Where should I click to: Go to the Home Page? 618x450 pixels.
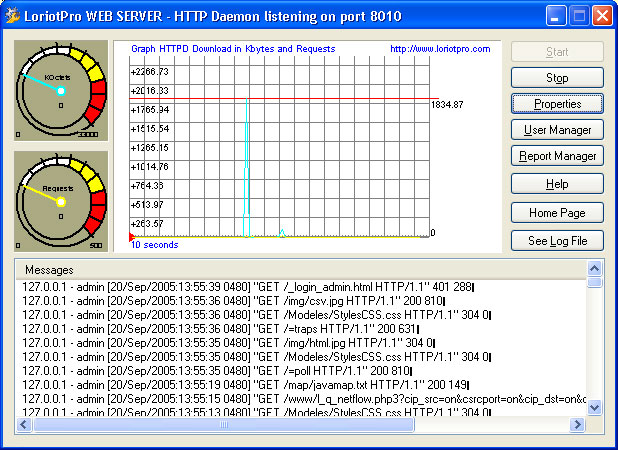click(x=557, y=213)
